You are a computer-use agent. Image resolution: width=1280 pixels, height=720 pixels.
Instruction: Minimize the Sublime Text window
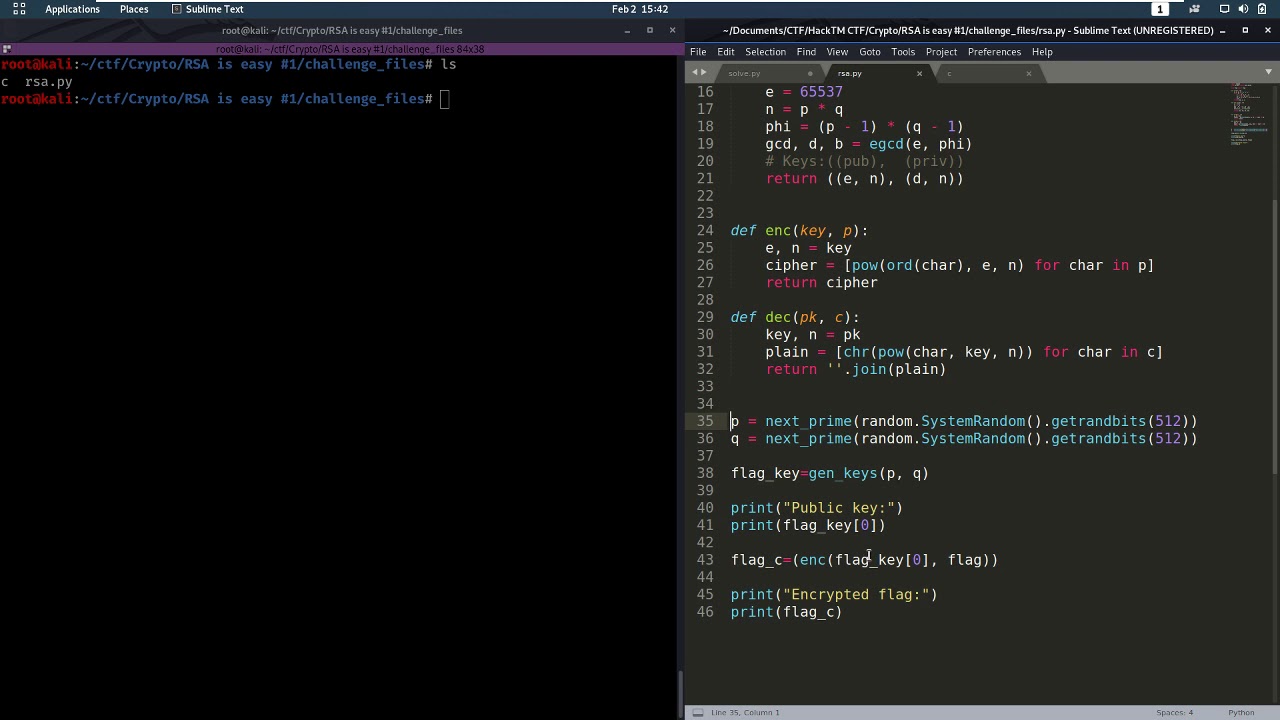1223,30
